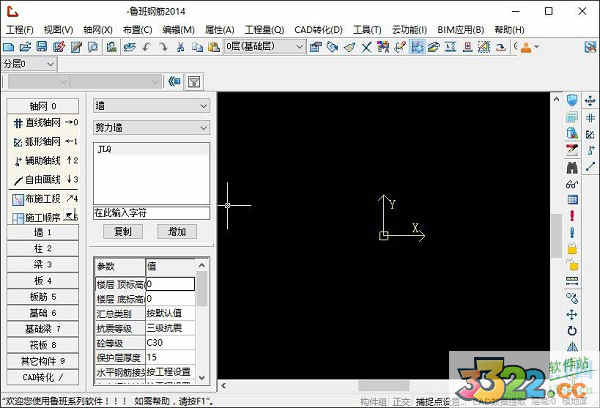Click the yellow closed padlock icon
600x408 pixels.
572,248
